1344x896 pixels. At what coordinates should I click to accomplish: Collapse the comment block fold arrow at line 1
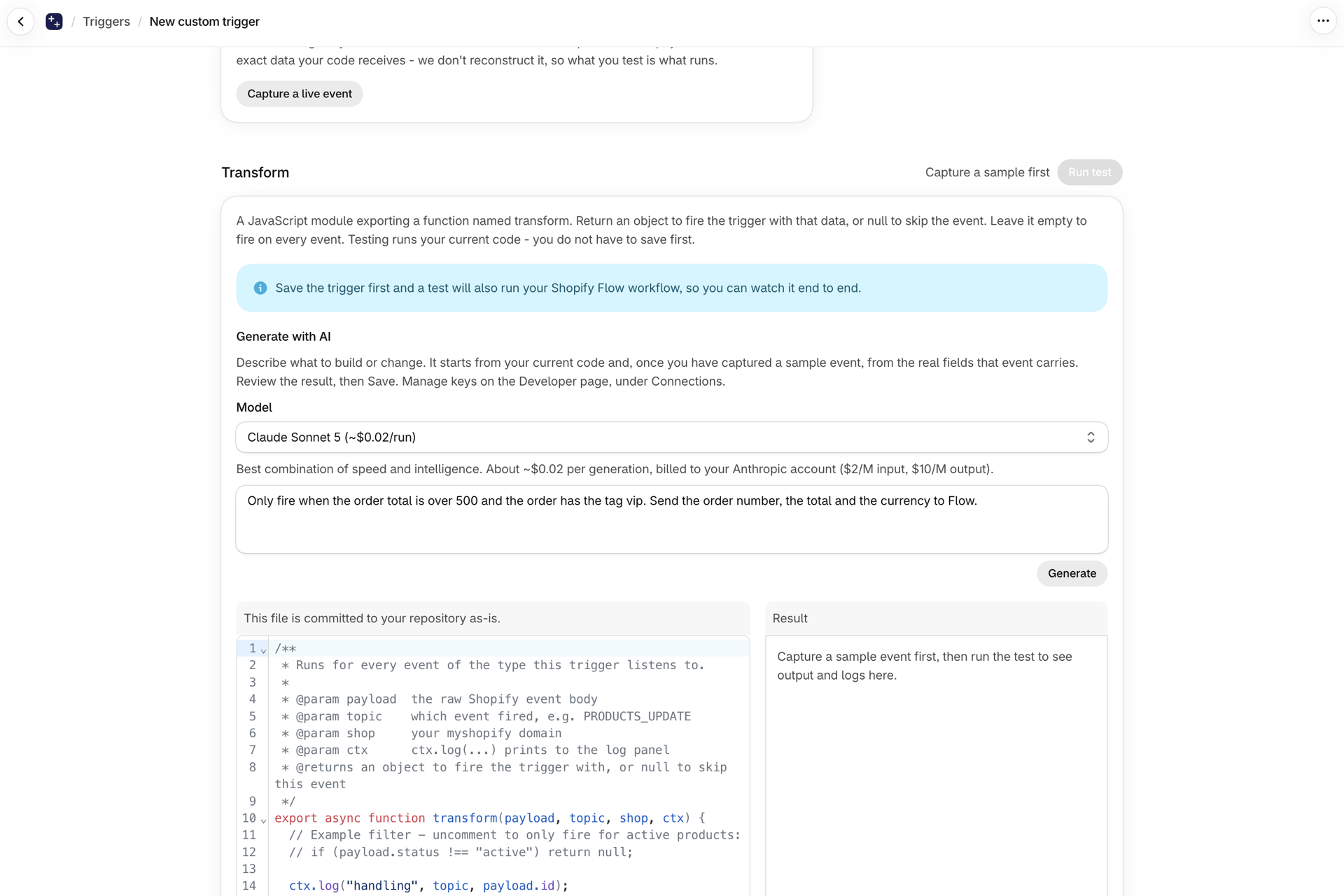coord(263,650)
